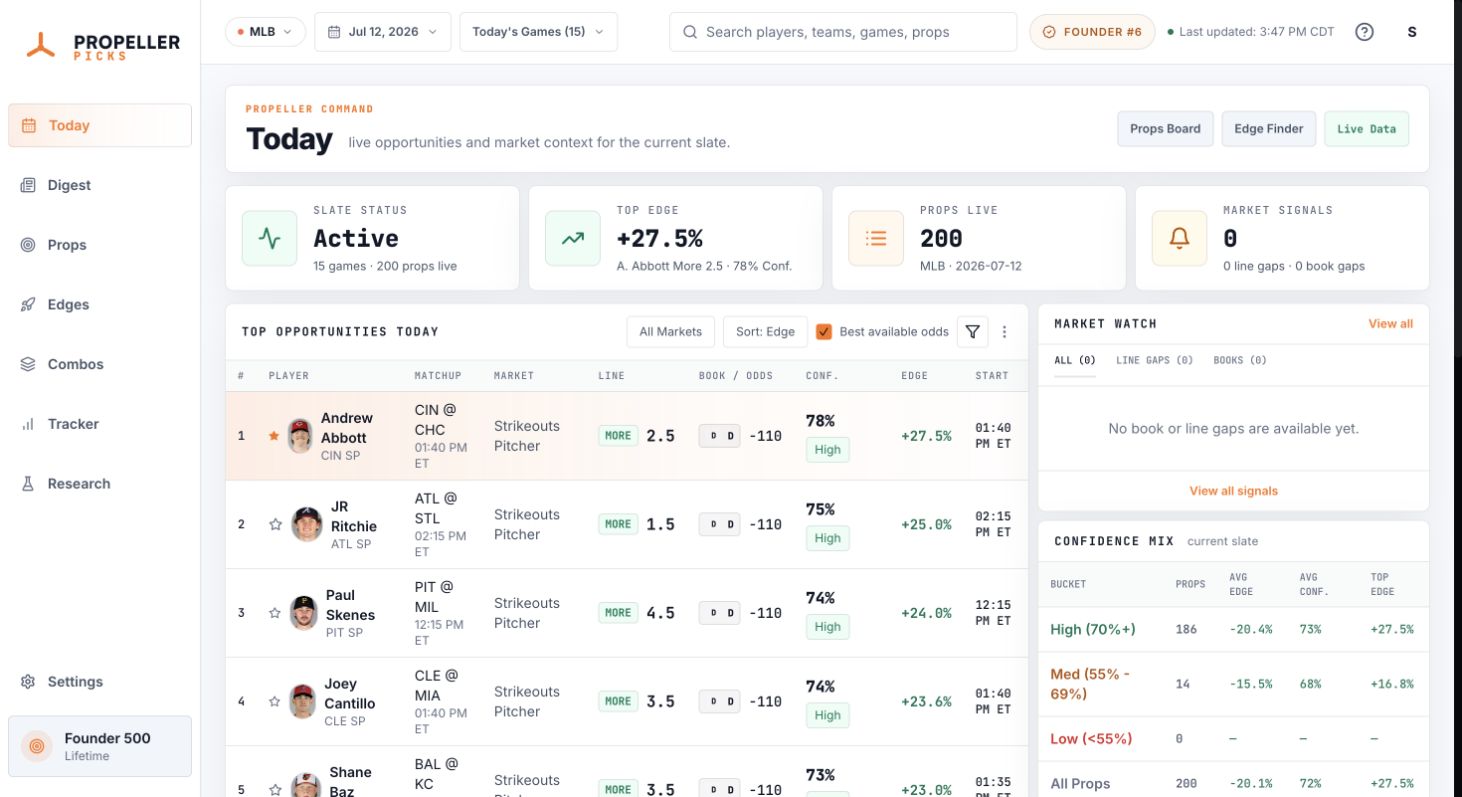Click MORE tag on Ritchie 1.5 line

point(618,524)
